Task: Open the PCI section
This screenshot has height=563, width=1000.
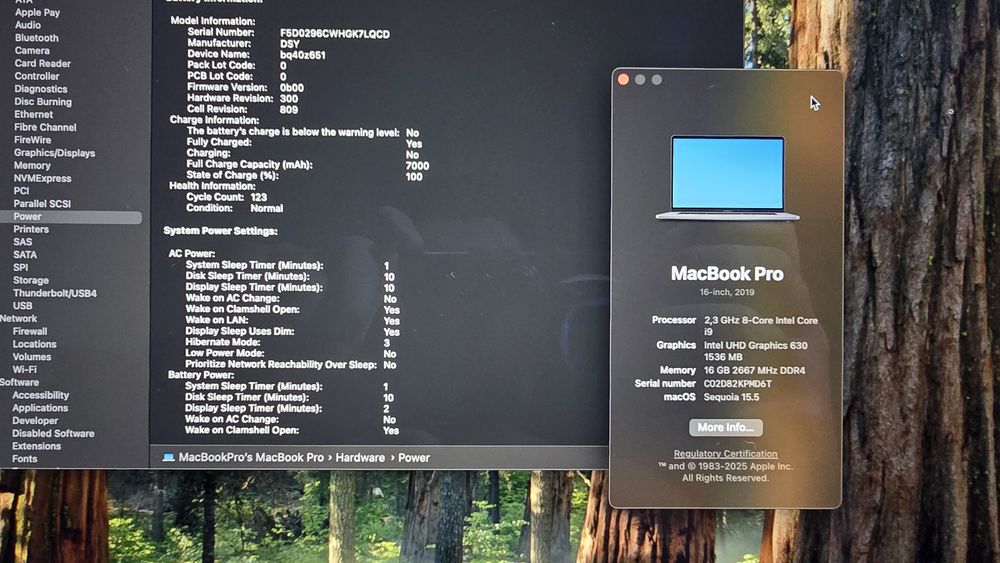Action: click(21, 191)
